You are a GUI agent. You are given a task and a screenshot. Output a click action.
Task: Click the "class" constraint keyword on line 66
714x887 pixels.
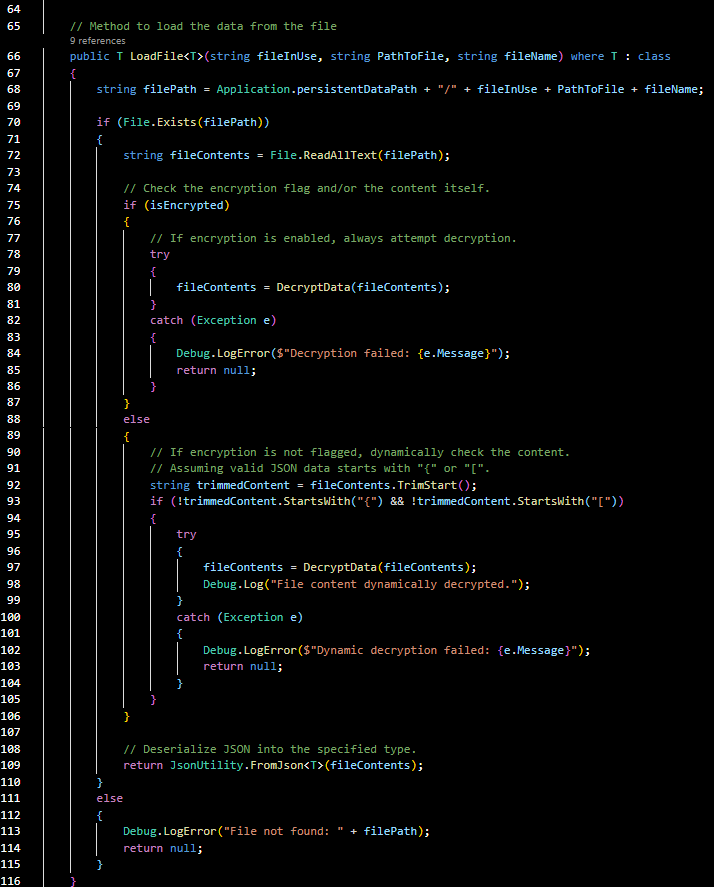[x=654, y=56]
